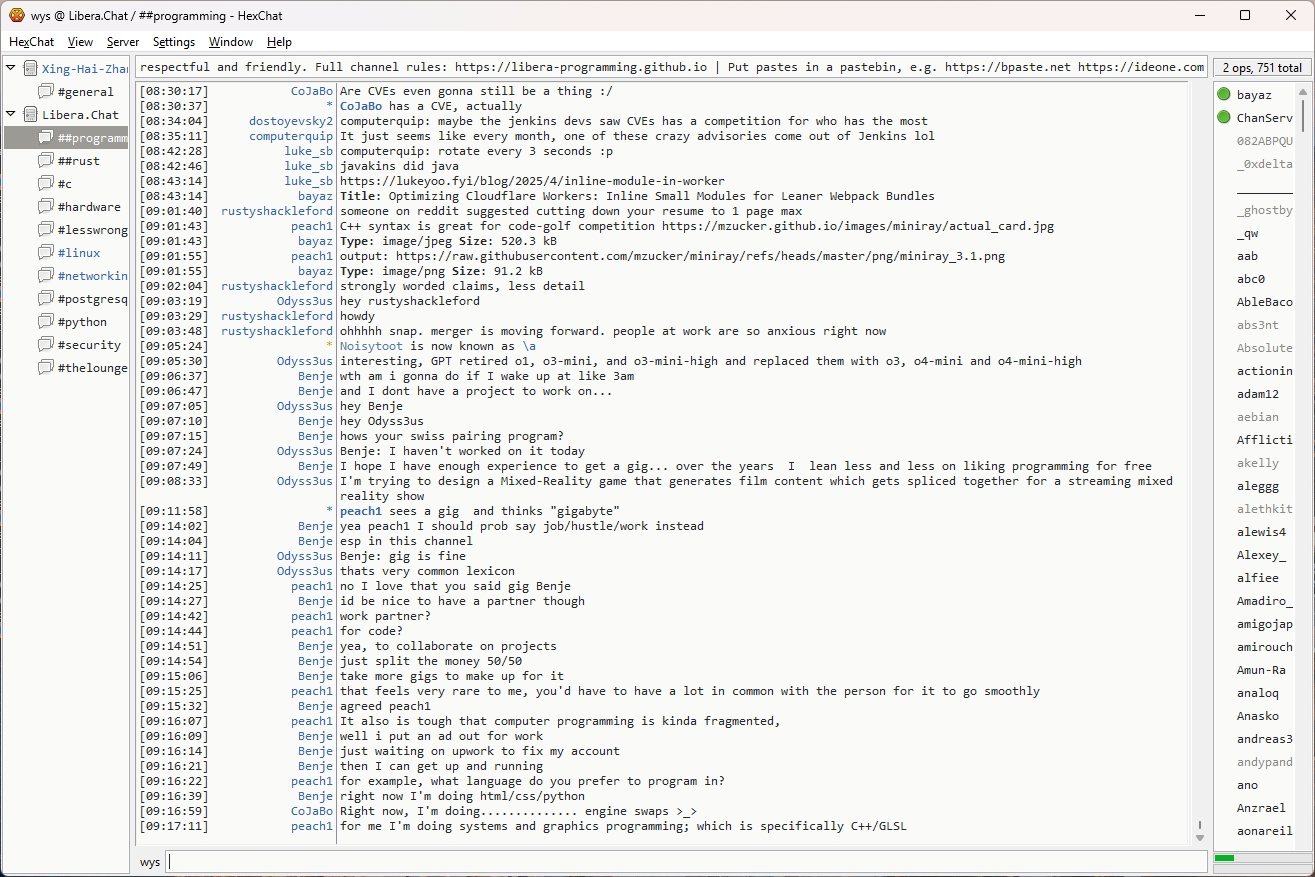
Task: Click the #security channel icon
Action: pyautogui.click(x=46, y=345)
